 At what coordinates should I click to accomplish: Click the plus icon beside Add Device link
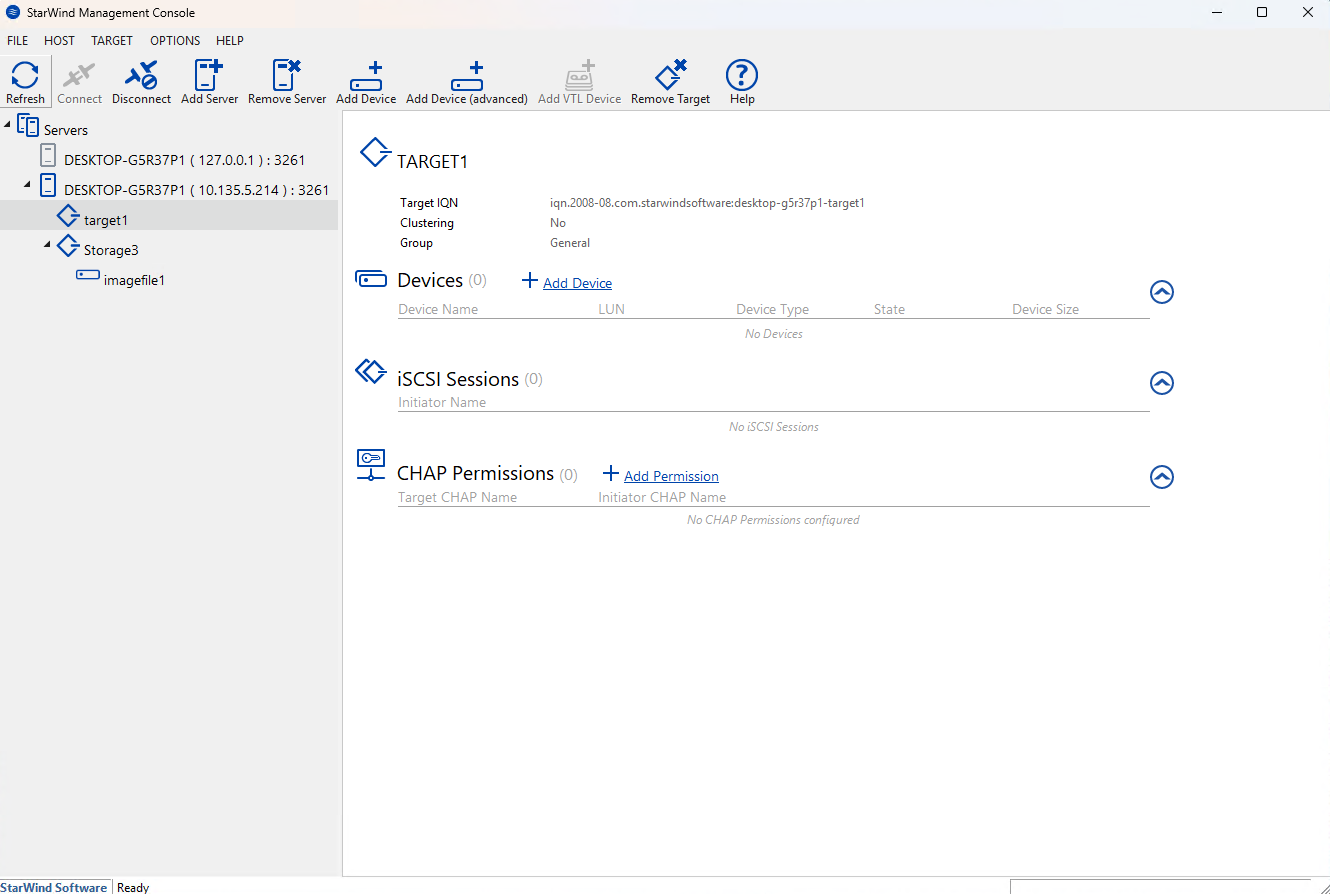click(530, 281)
